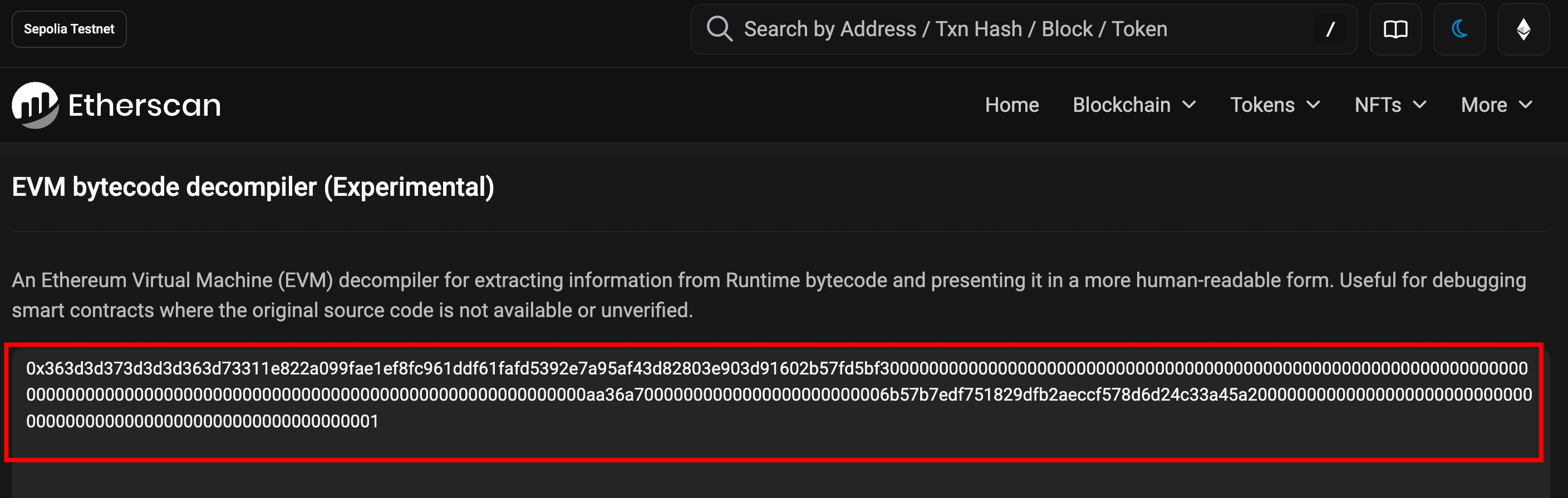Switch network using Sepolia Testnet button
This screenshot has height=498, width=1568.
click(69, 28)
